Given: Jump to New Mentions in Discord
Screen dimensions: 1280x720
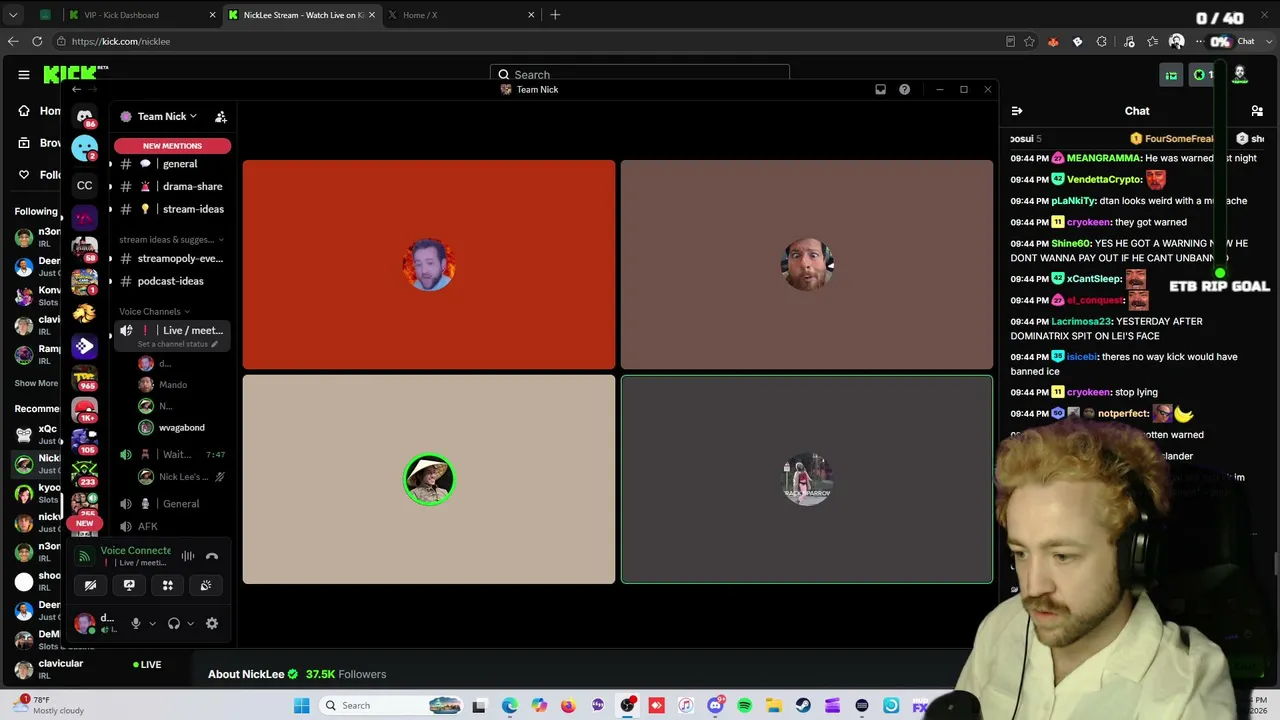Looking at the screenshot, I should [x=172, y=146].
